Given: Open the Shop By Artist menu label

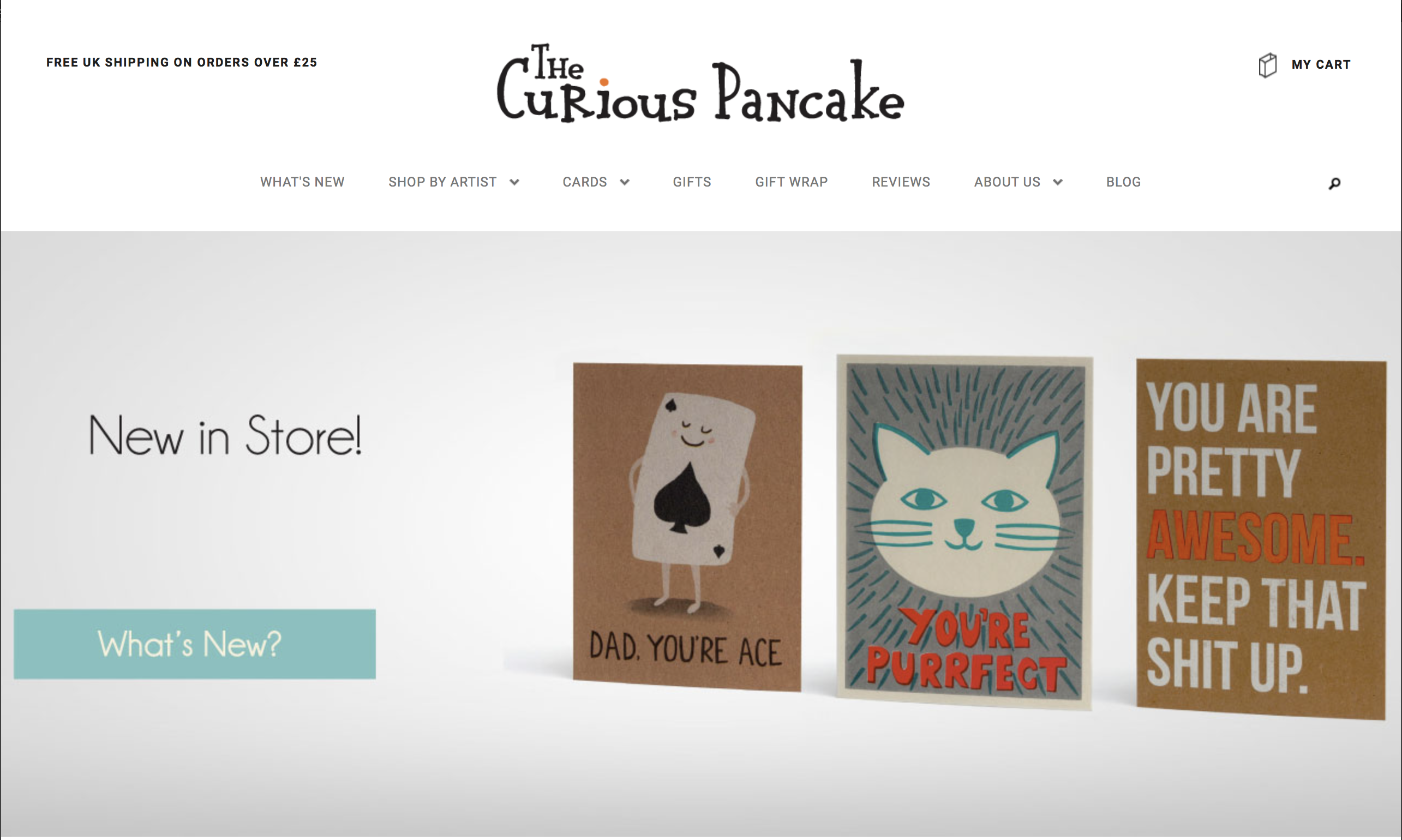Looking at the screenshot, I should pos(442,182).
